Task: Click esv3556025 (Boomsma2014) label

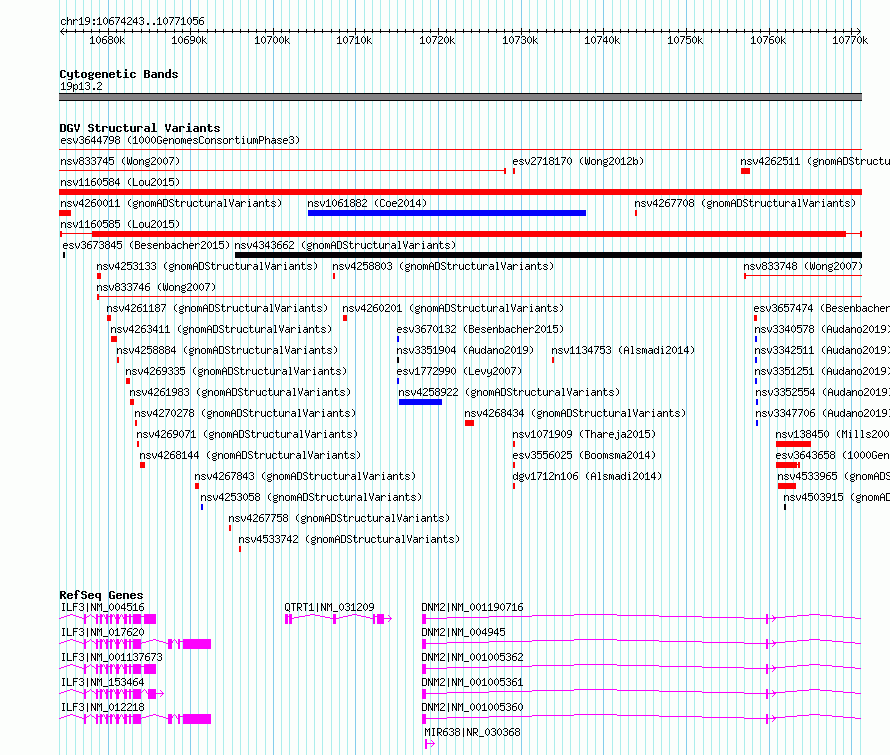Action: [x=583, y=455]
